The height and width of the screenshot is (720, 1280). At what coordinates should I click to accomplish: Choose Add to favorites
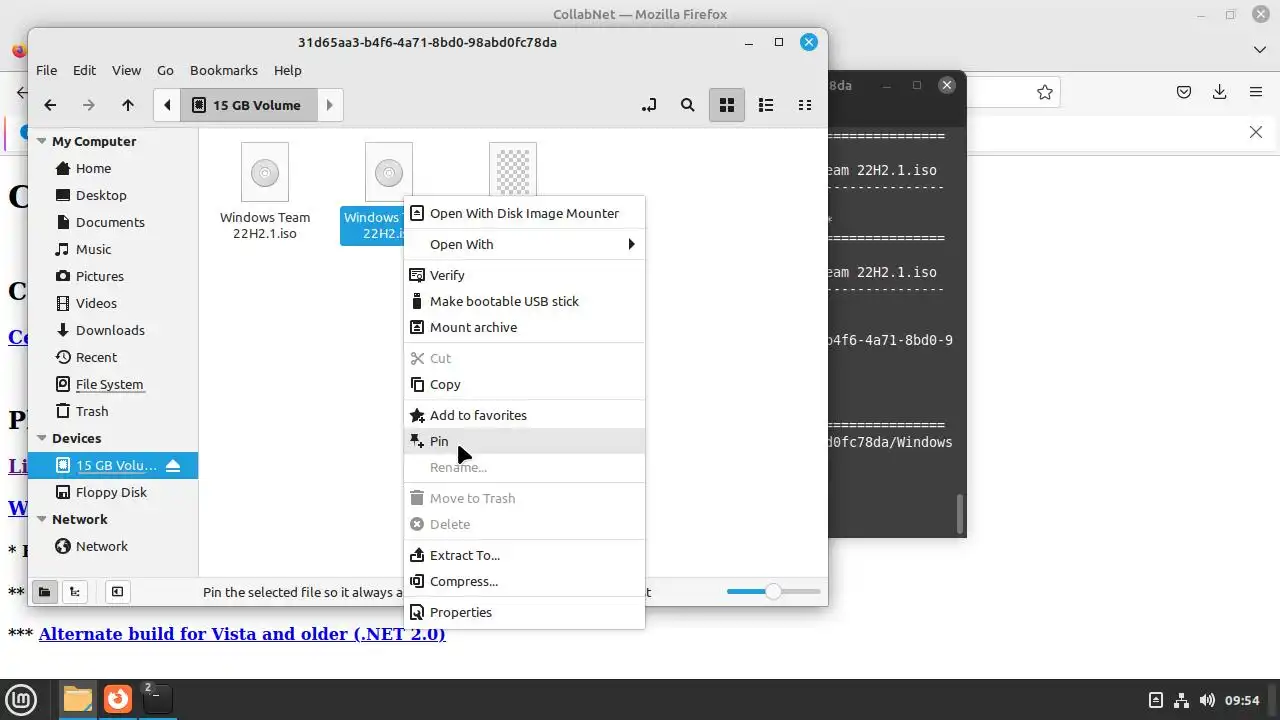pyautogui.click(x=524, y=415)
